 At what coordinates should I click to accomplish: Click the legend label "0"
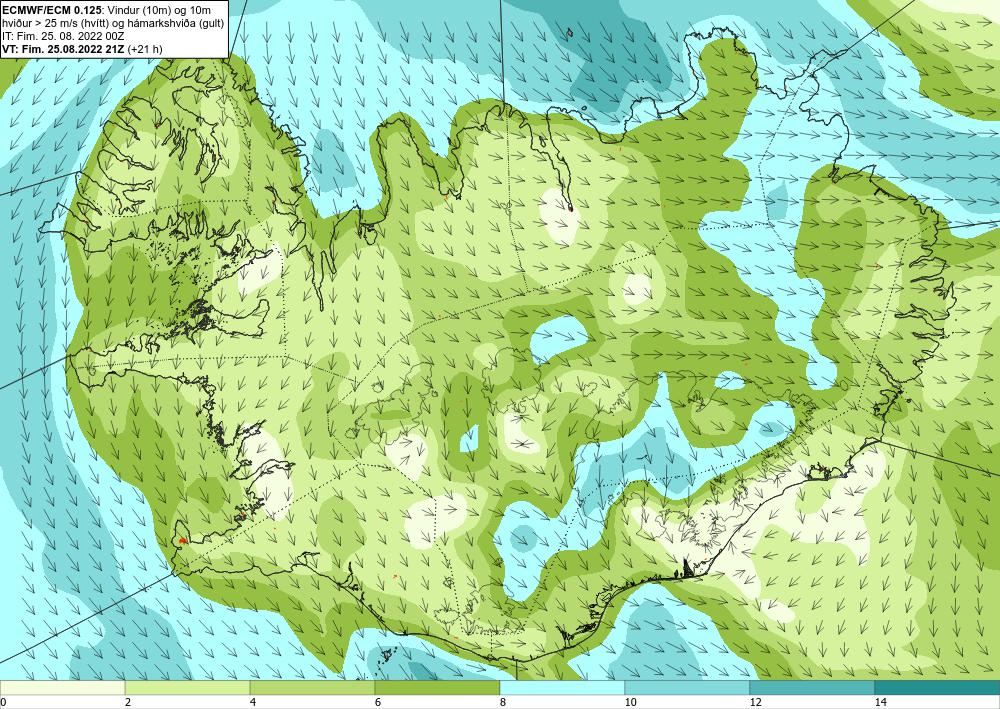click(3, 702)
